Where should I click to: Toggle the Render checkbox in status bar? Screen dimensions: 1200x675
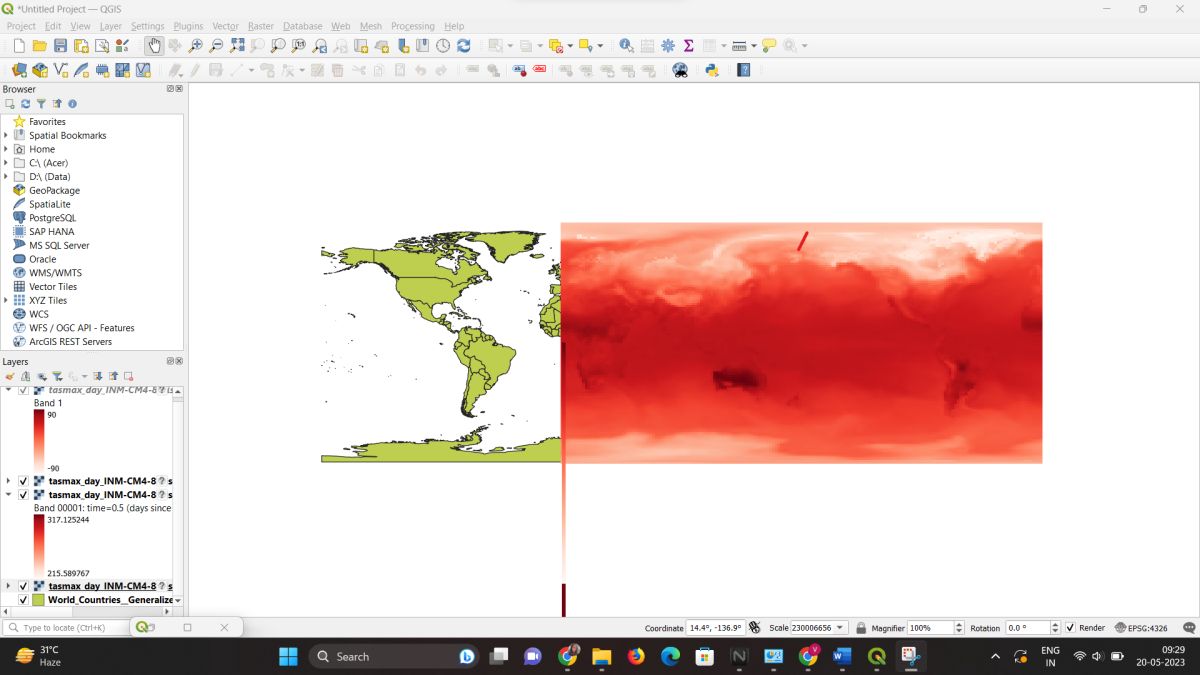tap(1070, 628)
